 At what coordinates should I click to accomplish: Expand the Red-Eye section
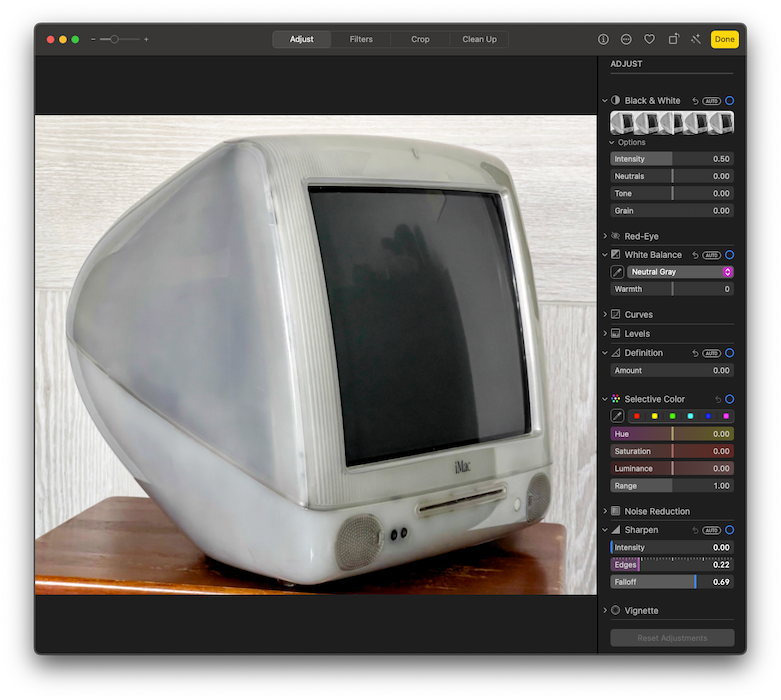(x=605, y=236)
